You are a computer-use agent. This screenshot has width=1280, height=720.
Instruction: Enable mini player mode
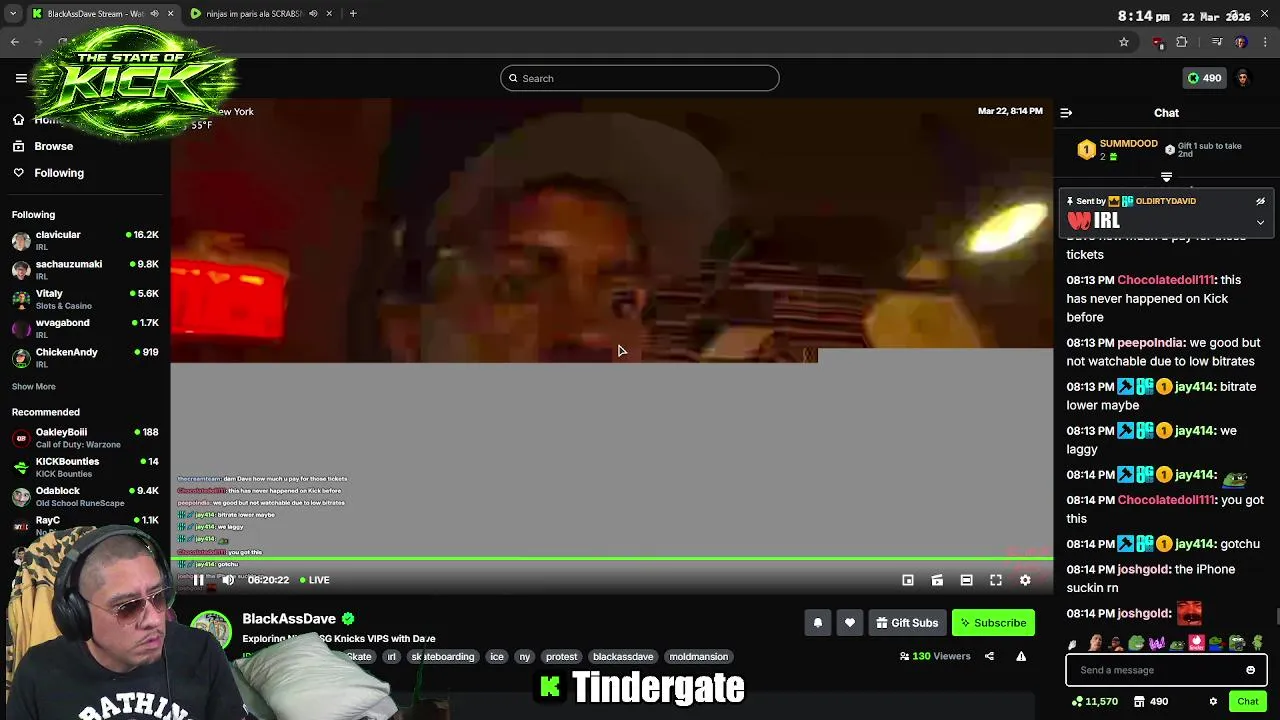click(x=908, y=580)
